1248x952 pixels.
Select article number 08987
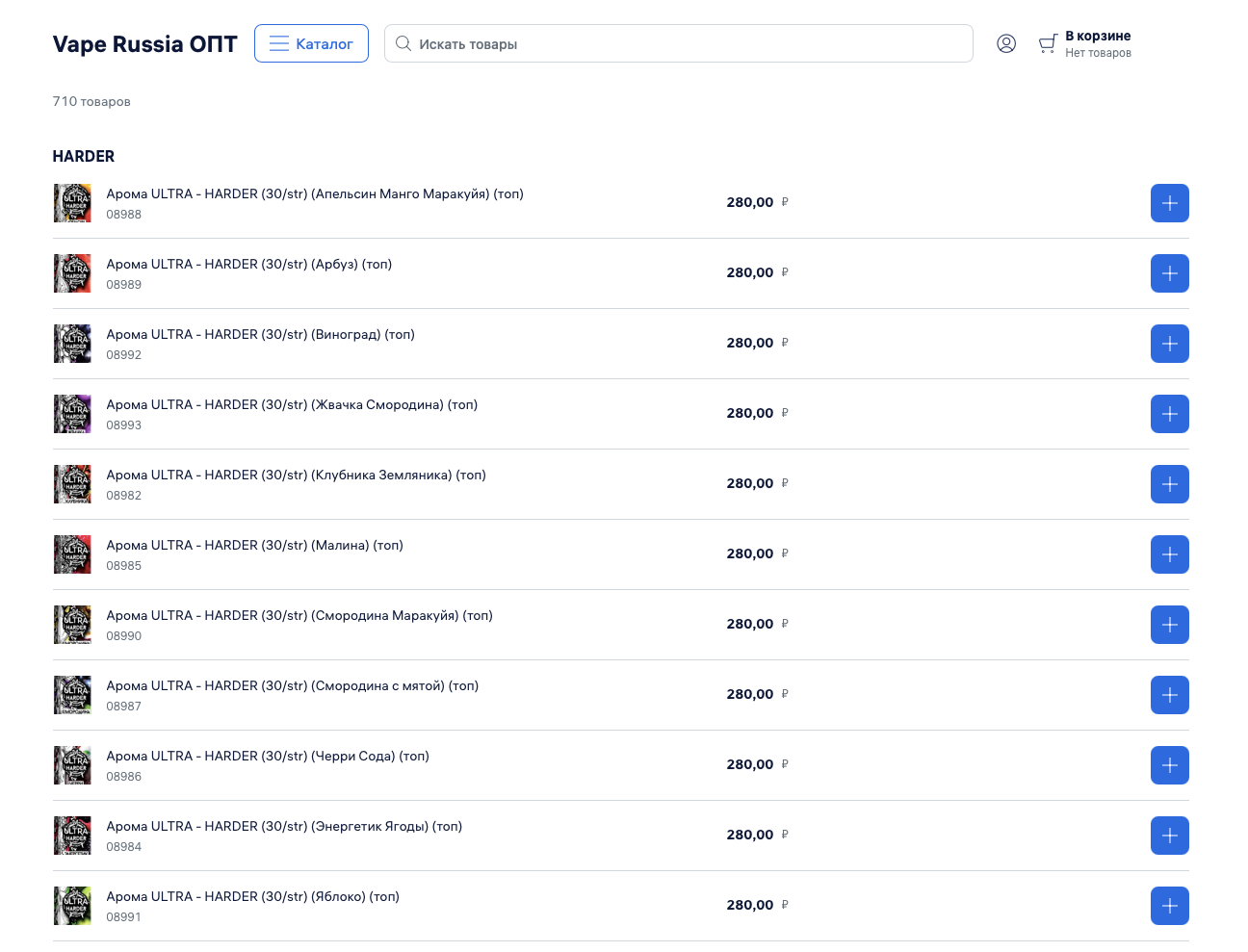124,707
